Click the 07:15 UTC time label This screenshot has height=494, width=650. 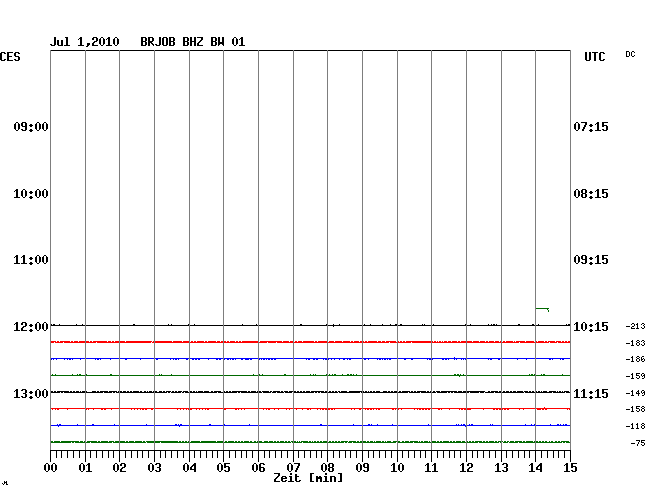point(591,127)
